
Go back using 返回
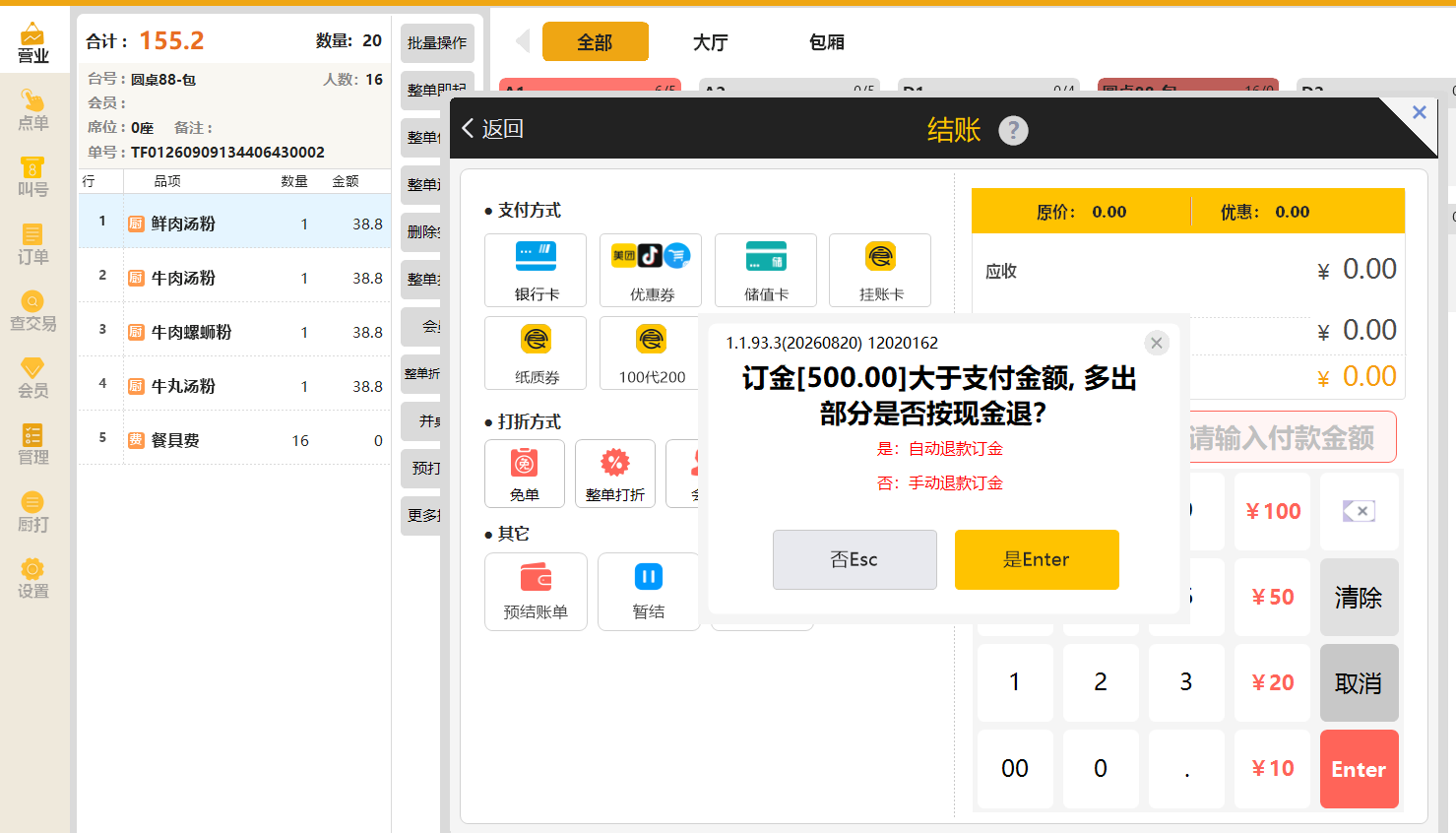pyautogui.click(x=492, y=129)
